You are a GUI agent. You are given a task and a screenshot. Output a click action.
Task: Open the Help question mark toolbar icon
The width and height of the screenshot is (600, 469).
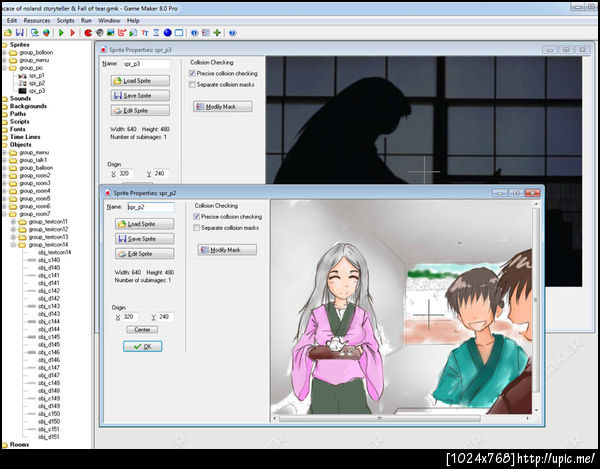[x=232, y=33]
